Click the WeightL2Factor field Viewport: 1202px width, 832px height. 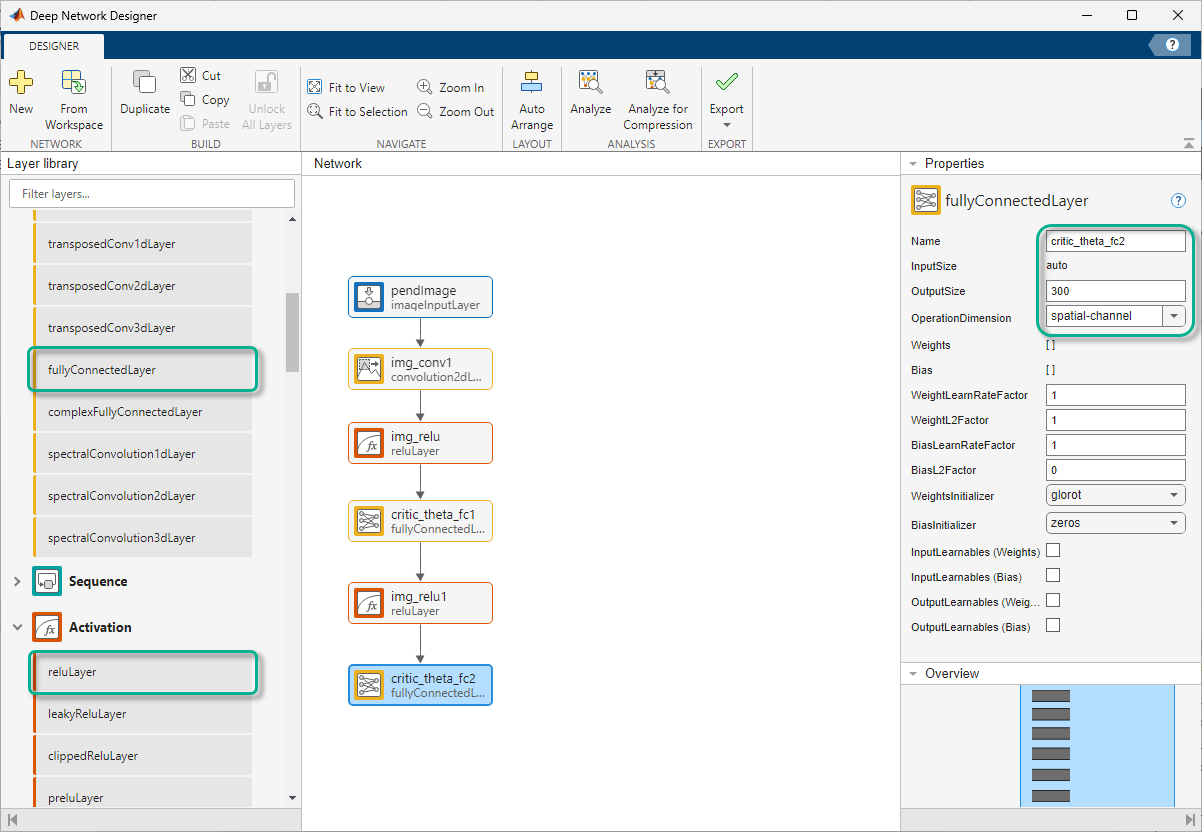pyautogui.click(x=1116, y=420)
